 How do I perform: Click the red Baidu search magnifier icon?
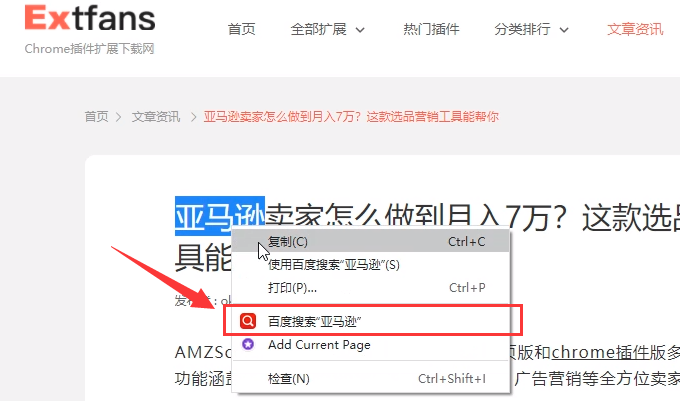click(x=248, y=321)
